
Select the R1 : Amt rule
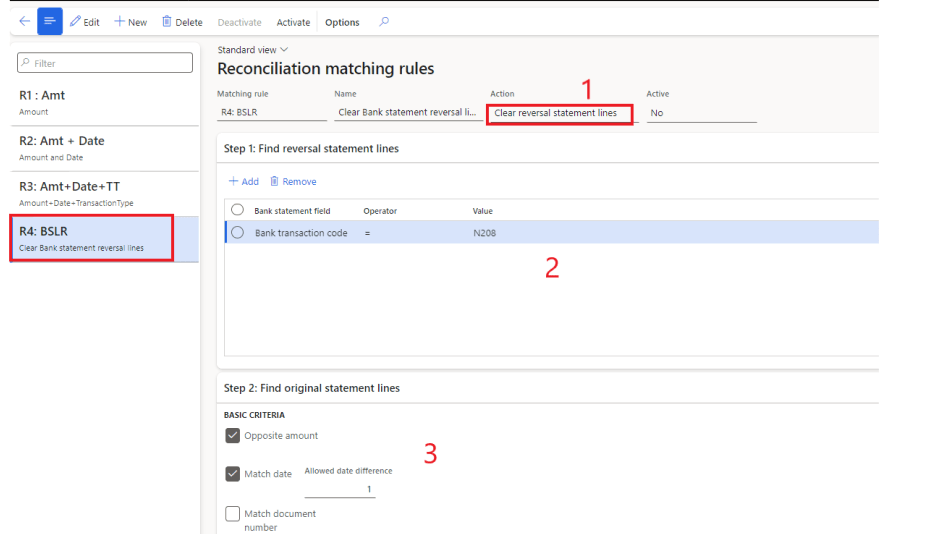click(x=100, y=102)
